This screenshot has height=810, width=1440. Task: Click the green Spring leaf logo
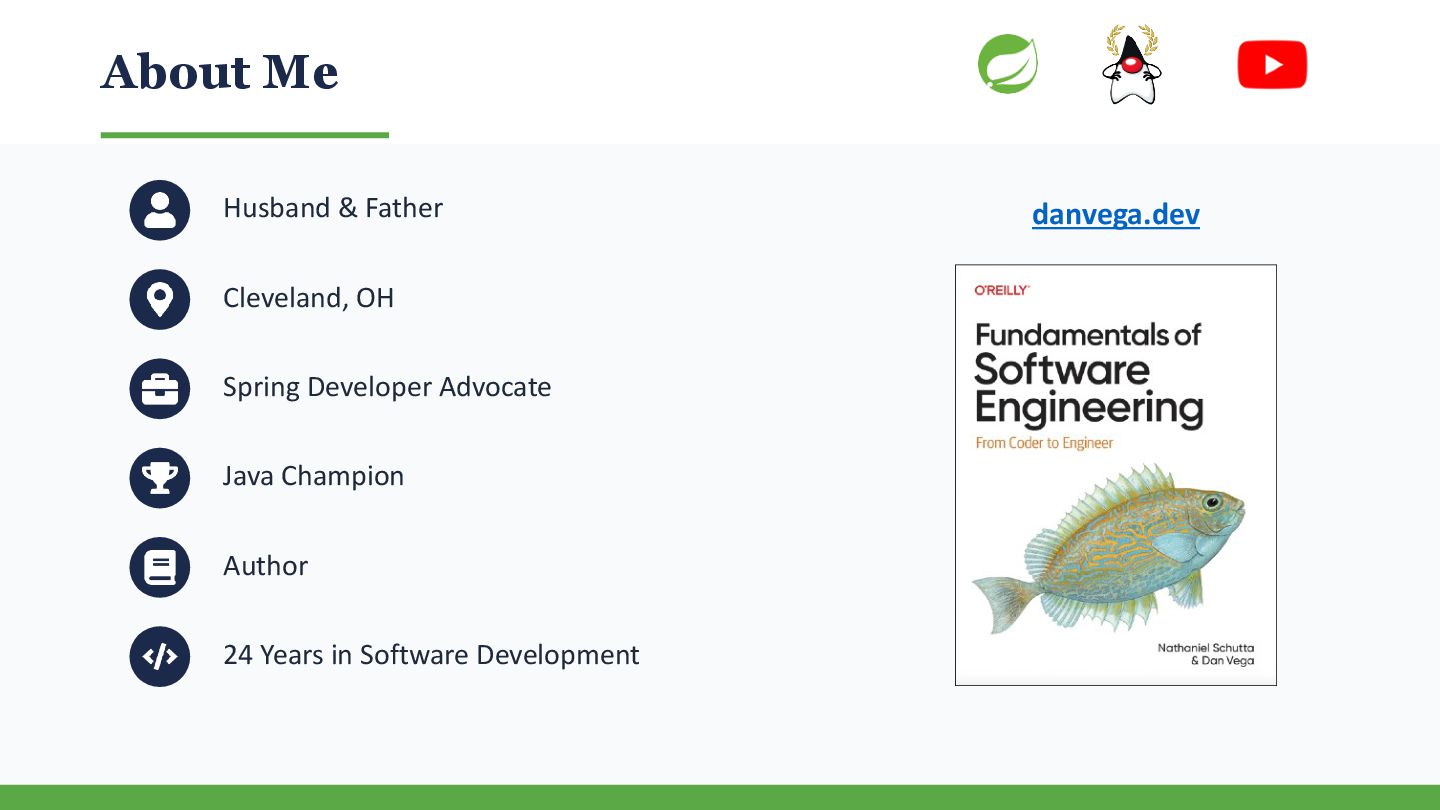(x=1008, y=64)
